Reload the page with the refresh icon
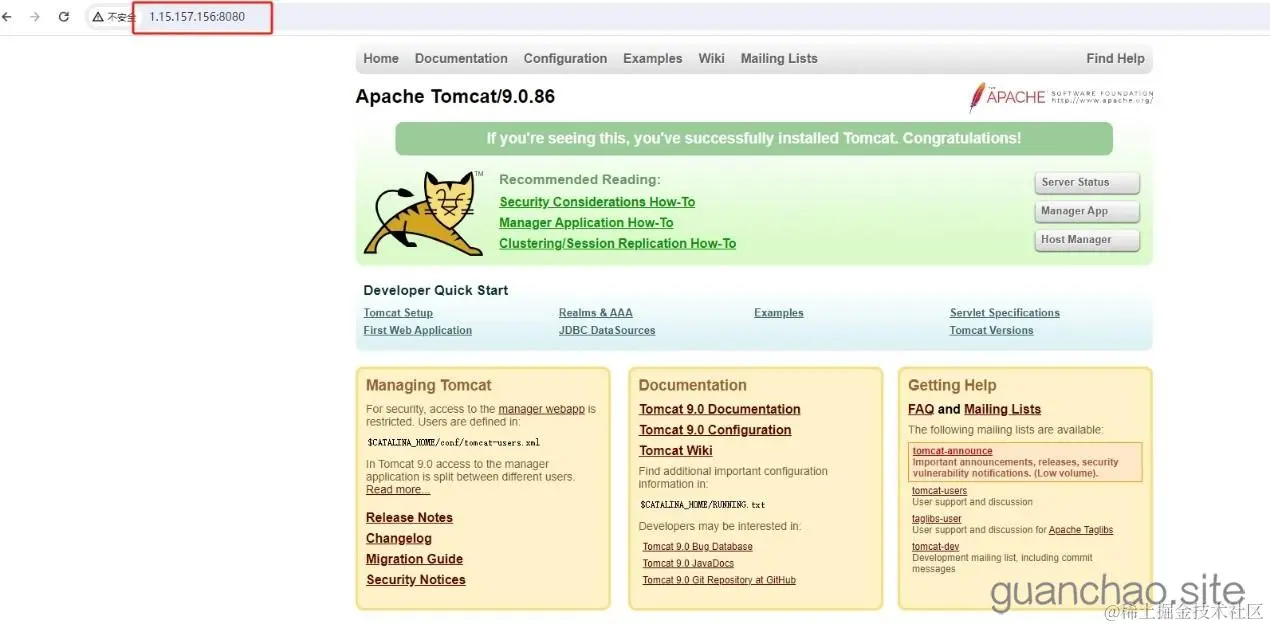Viewport: 1270px width, 628px height. click(64, 17)
